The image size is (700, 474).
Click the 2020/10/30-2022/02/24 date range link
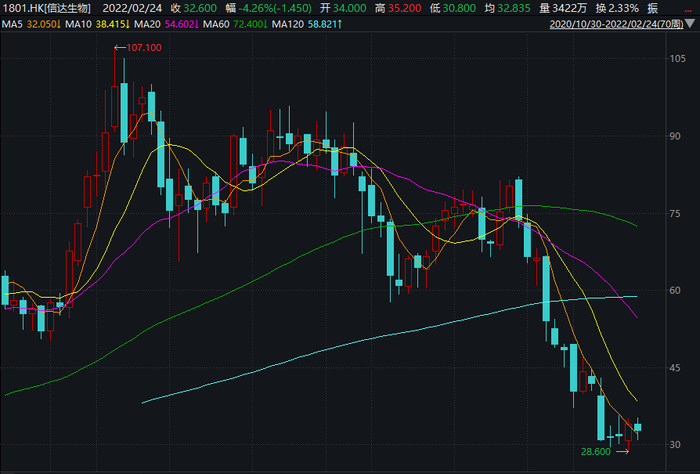click(617, 24)
